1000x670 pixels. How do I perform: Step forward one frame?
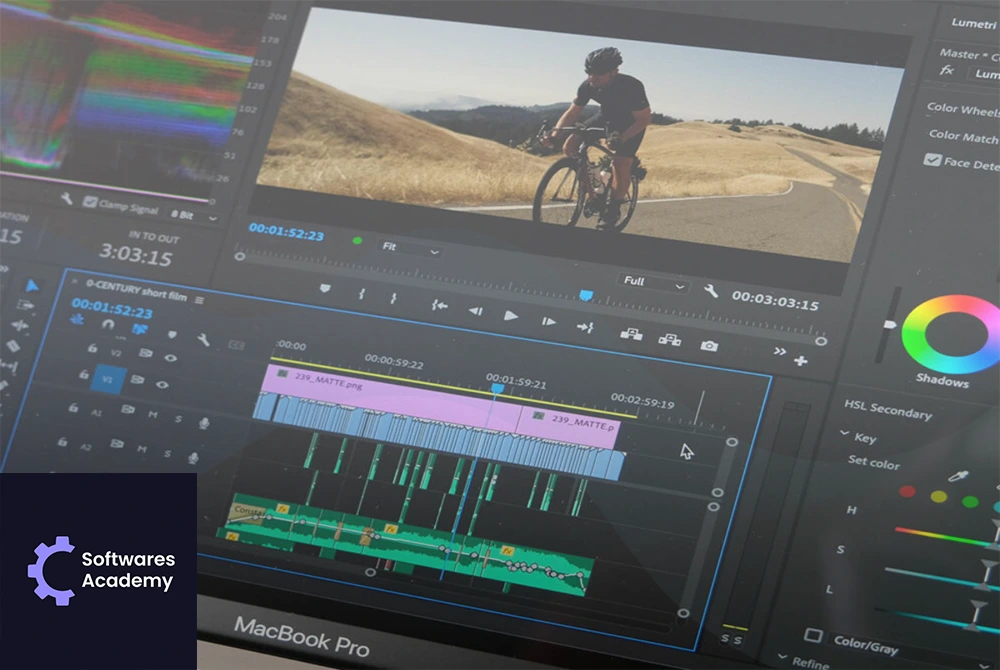(548, 321)
